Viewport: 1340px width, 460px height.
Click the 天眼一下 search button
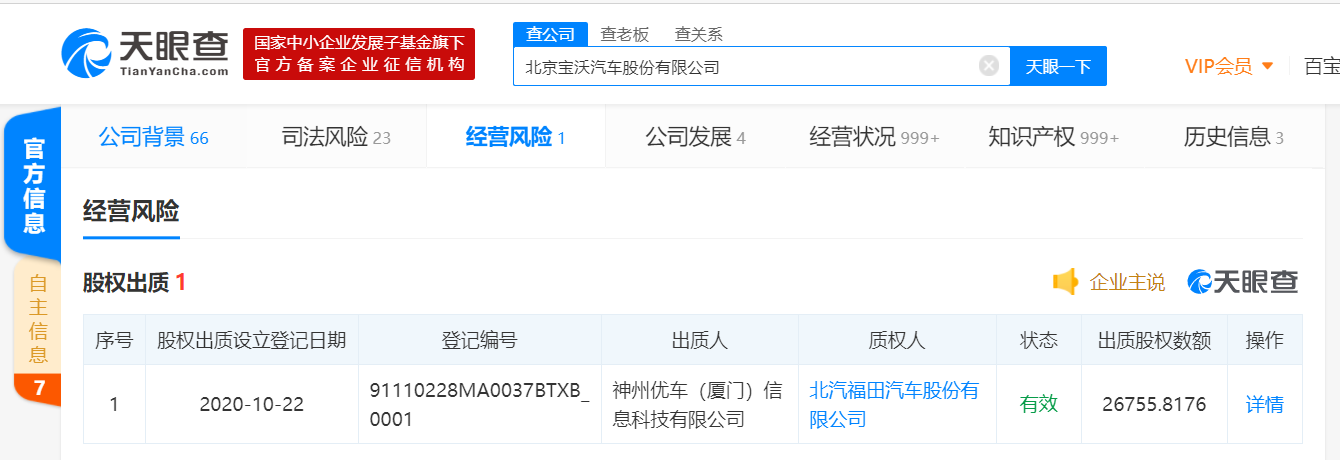point(1058,67)
